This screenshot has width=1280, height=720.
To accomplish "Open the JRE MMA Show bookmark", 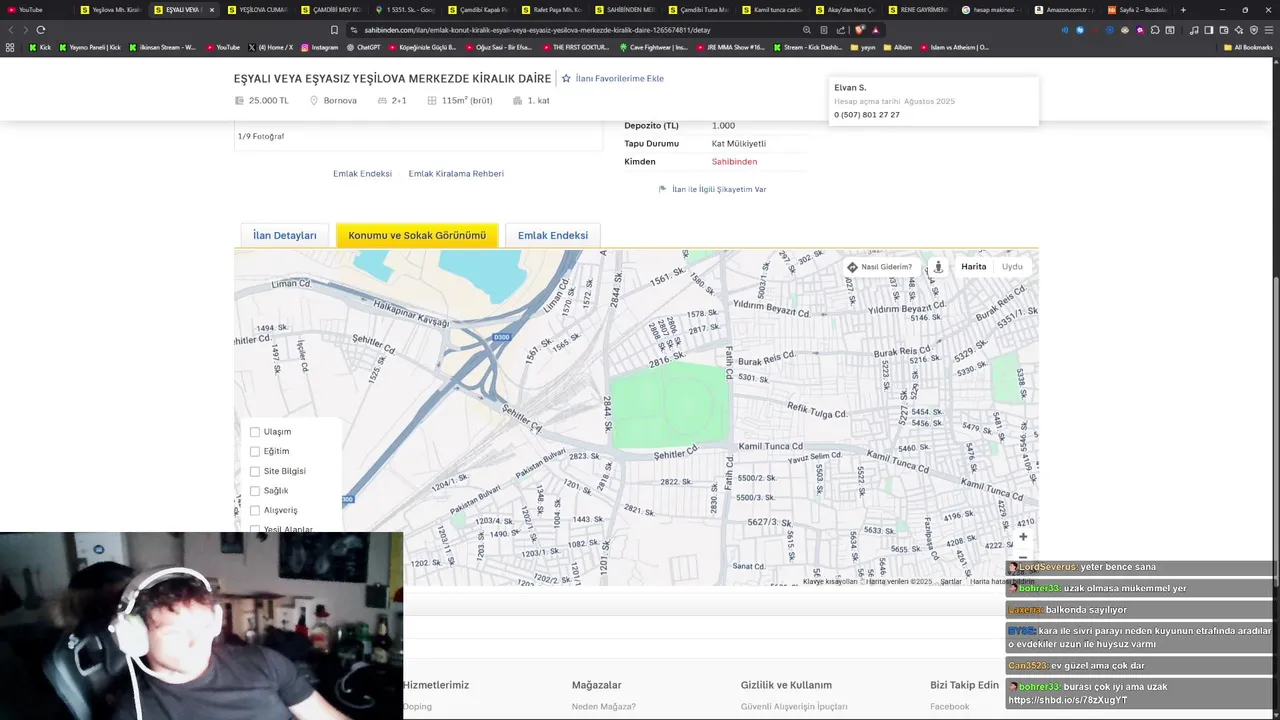I will click(729, 47).
